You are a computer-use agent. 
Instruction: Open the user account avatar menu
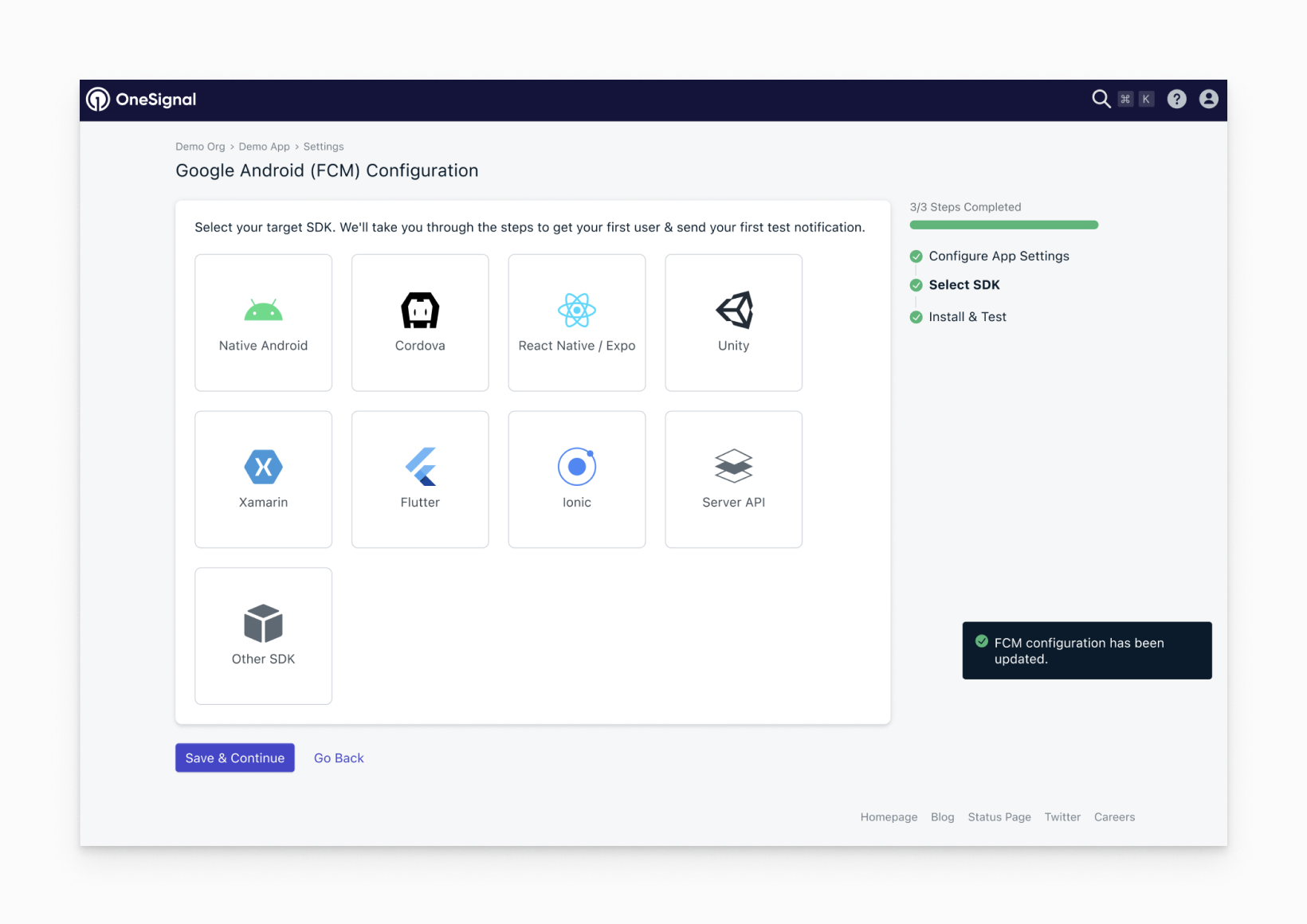[x=1208, y=99]
